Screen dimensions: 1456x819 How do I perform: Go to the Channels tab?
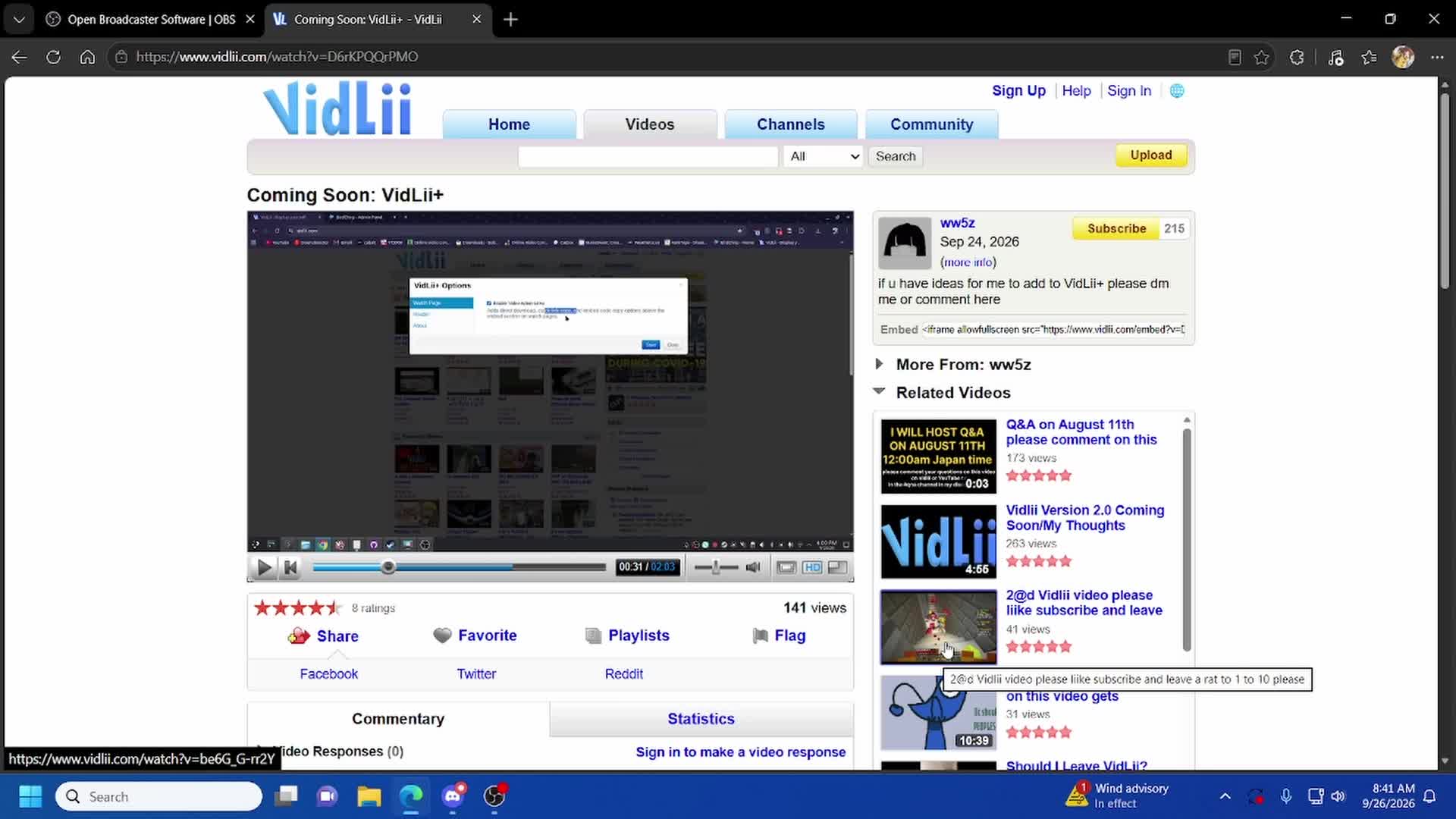(x=791, y=124)
